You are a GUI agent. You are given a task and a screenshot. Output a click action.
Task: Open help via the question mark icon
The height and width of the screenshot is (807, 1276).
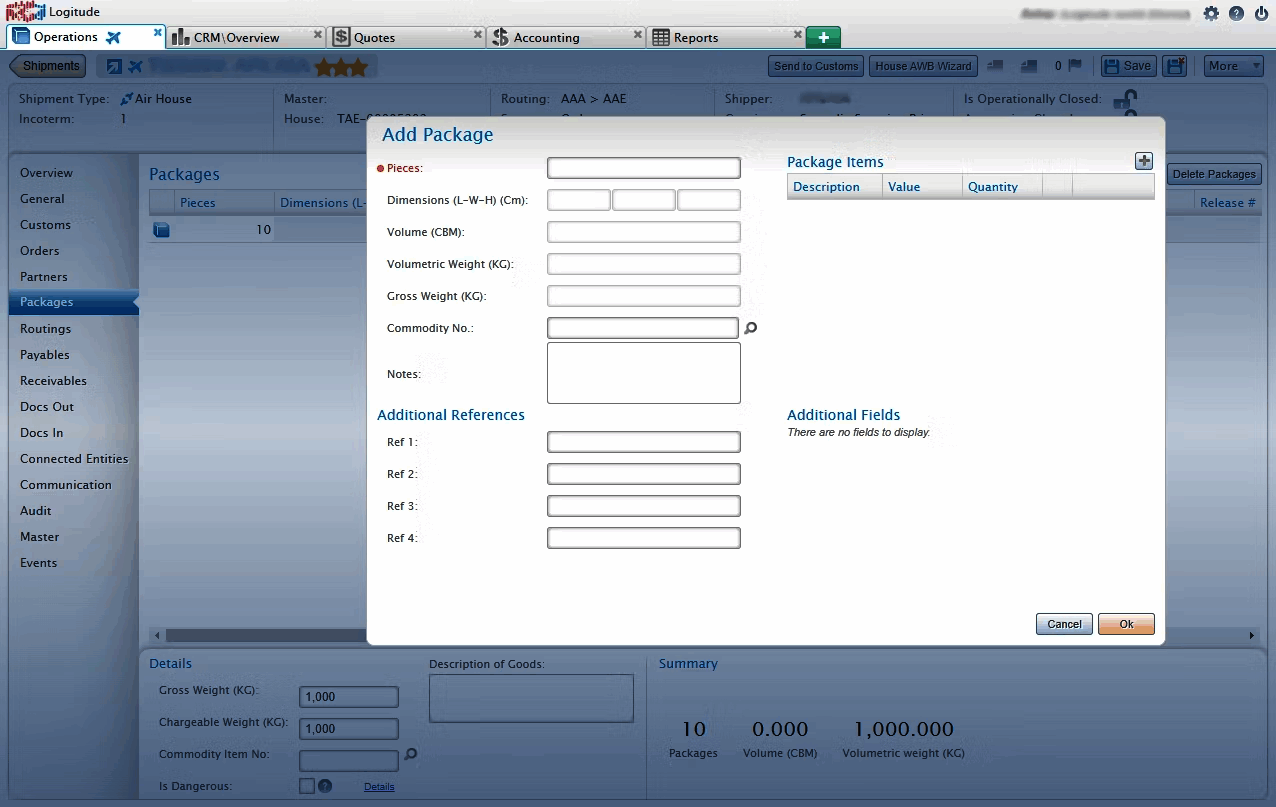[x=1236, y=13]
